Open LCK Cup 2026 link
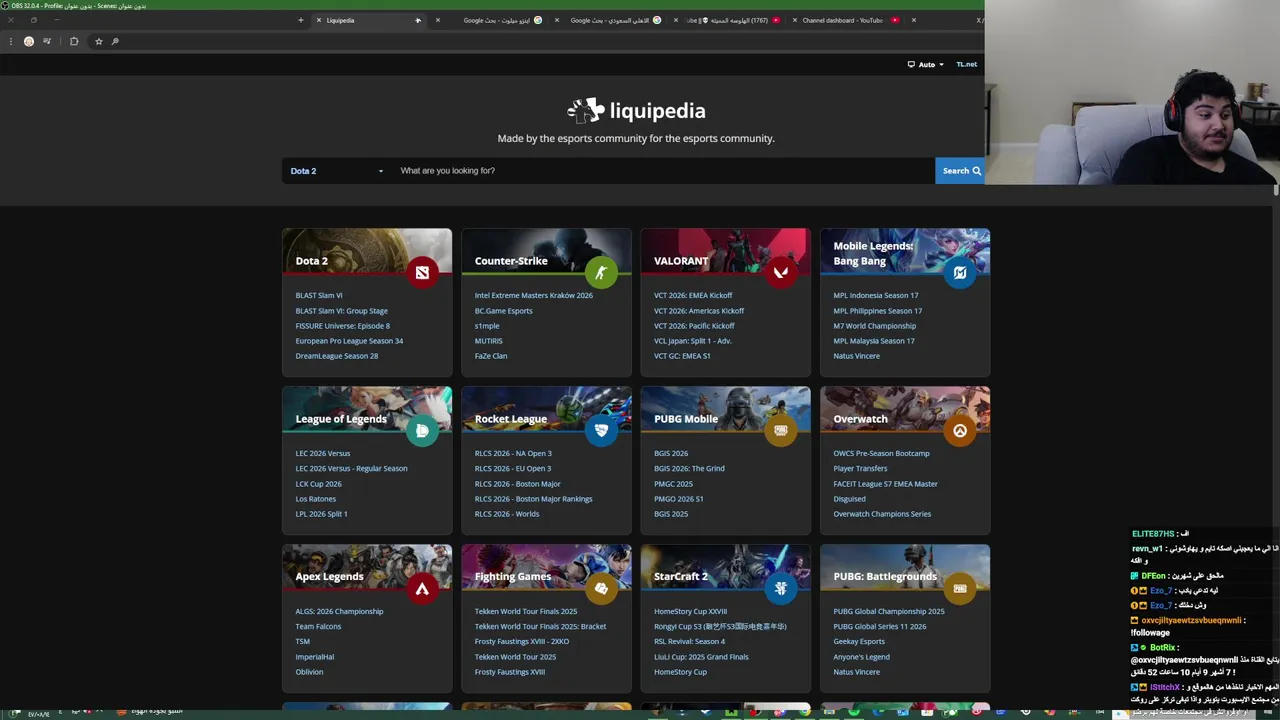This screenshot has height=720, width=1280. pos(318,484)
